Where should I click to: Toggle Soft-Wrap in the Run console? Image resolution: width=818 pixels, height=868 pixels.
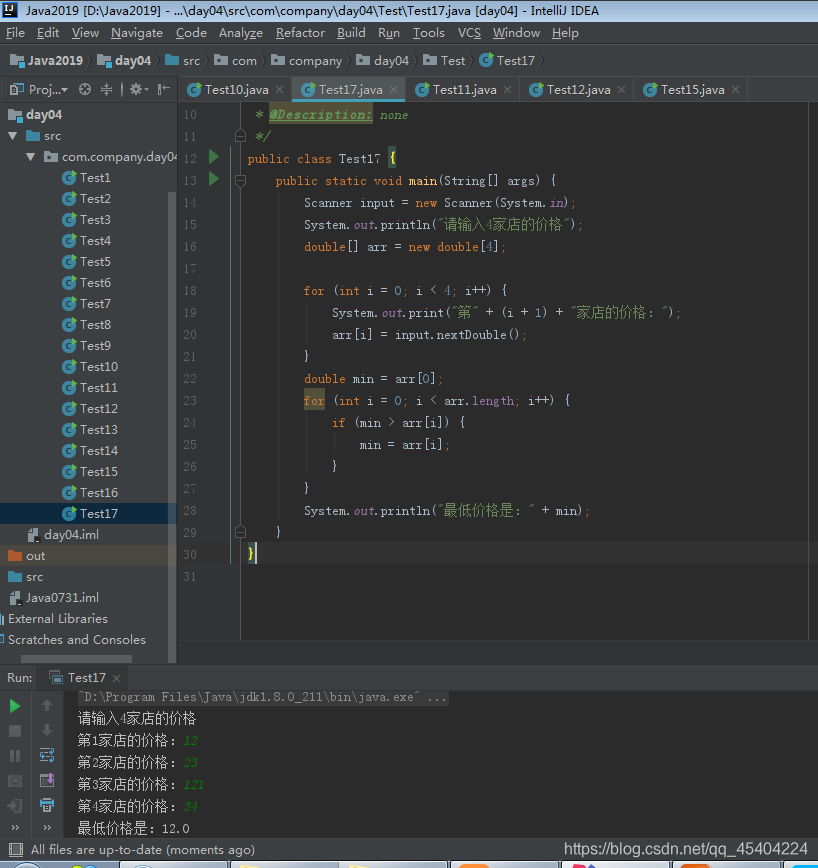pos(47,755)
